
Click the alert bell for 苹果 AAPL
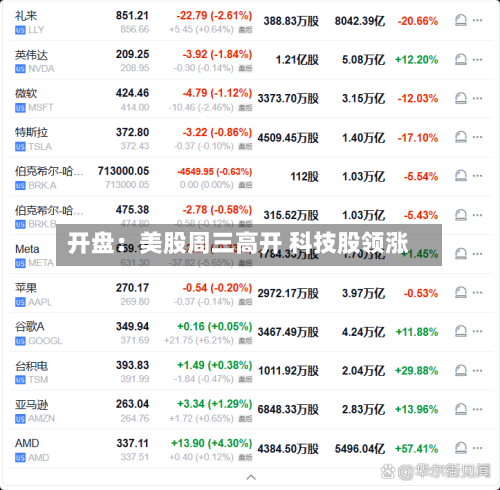click(x=461, y=293)
